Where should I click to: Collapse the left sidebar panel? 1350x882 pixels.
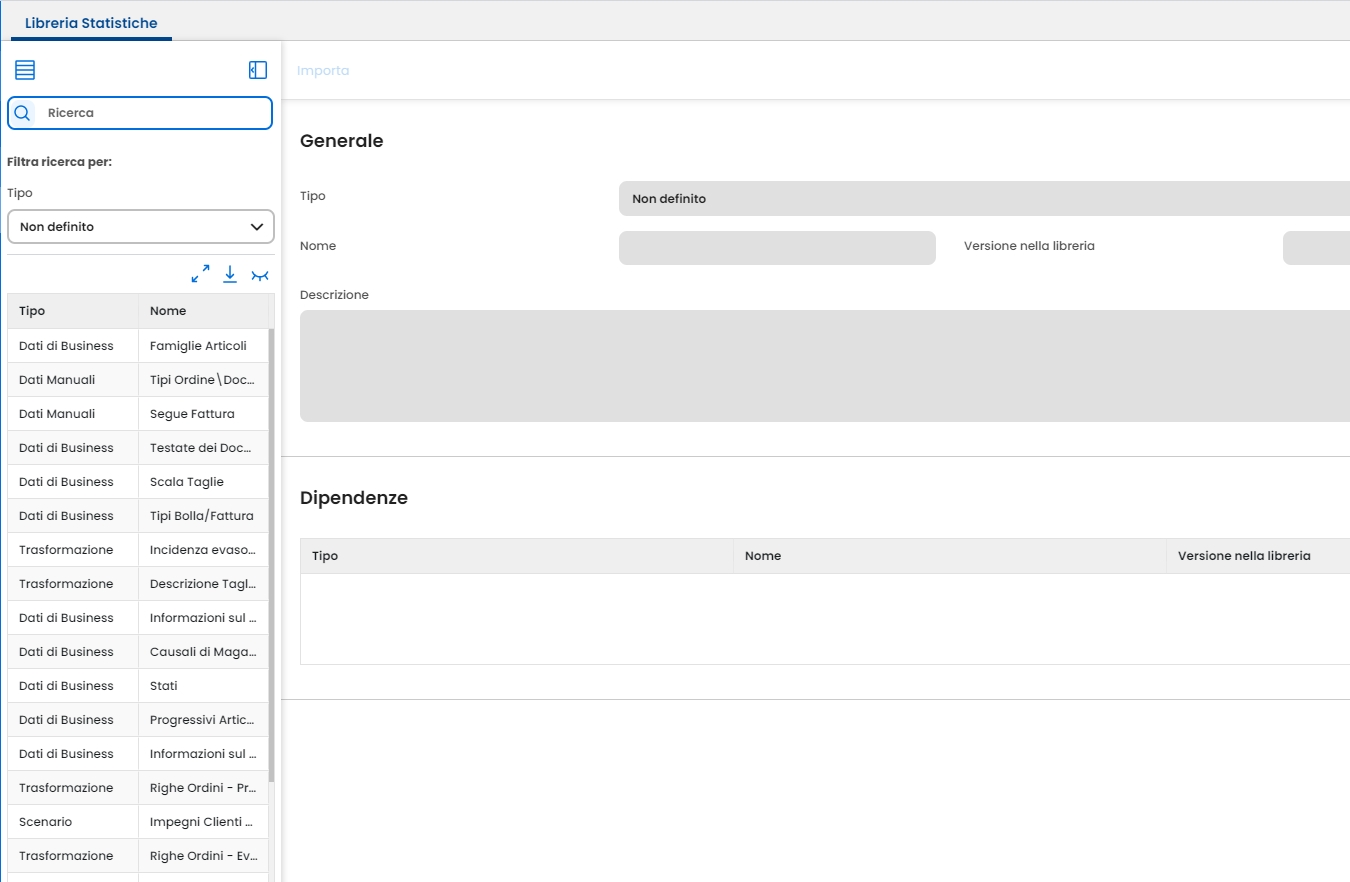tap(258, 70)
